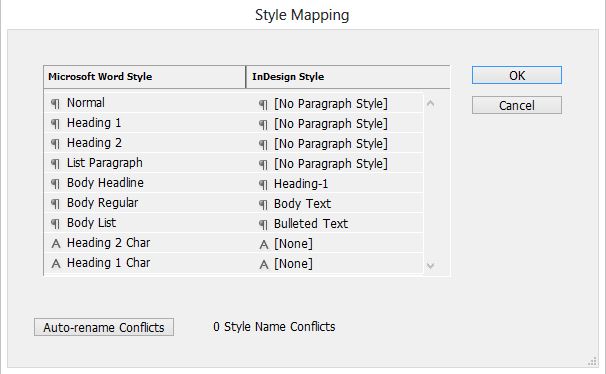Click paragraph icon beside Body Headline

pyautogui.click(x=55, y=184)
